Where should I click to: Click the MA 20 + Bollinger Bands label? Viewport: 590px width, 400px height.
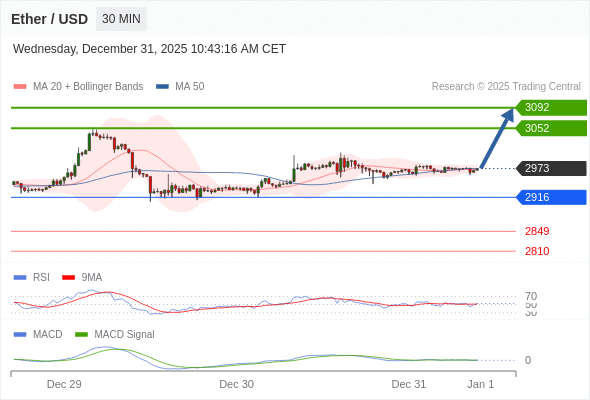click(x=88, y=87)
